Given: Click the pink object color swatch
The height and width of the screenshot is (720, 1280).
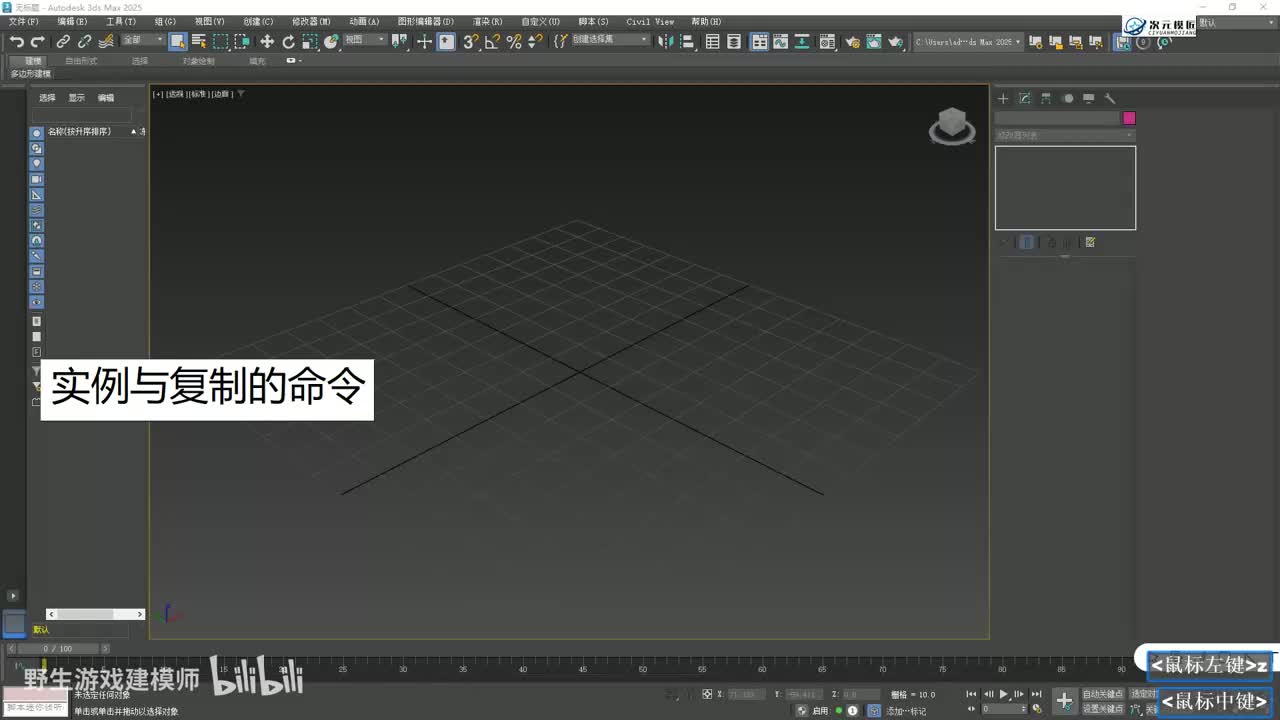Looking at the screenshot, I should point(1129,118).
